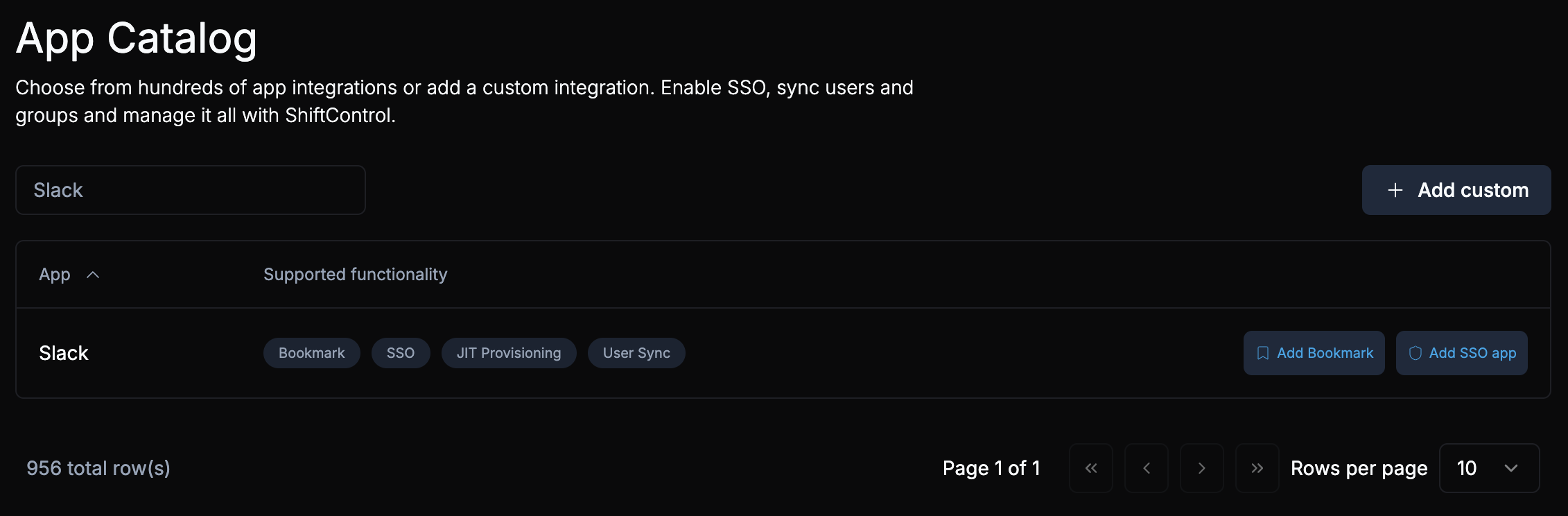Click the Add custom button
Screen dimensions: 1568x516
point(1456,190)
